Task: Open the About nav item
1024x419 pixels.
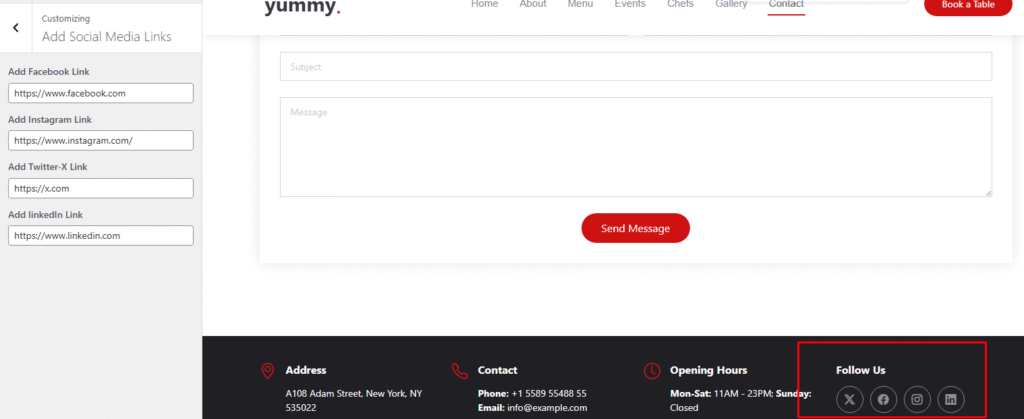Action: [x=533, y=4]
